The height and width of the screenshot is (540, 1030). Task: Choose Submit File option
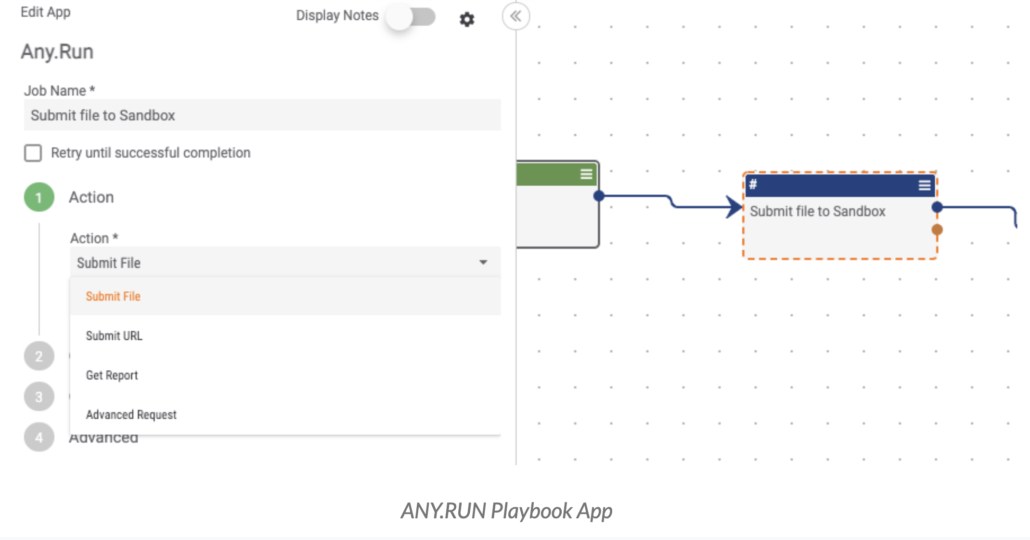point(285,296)
